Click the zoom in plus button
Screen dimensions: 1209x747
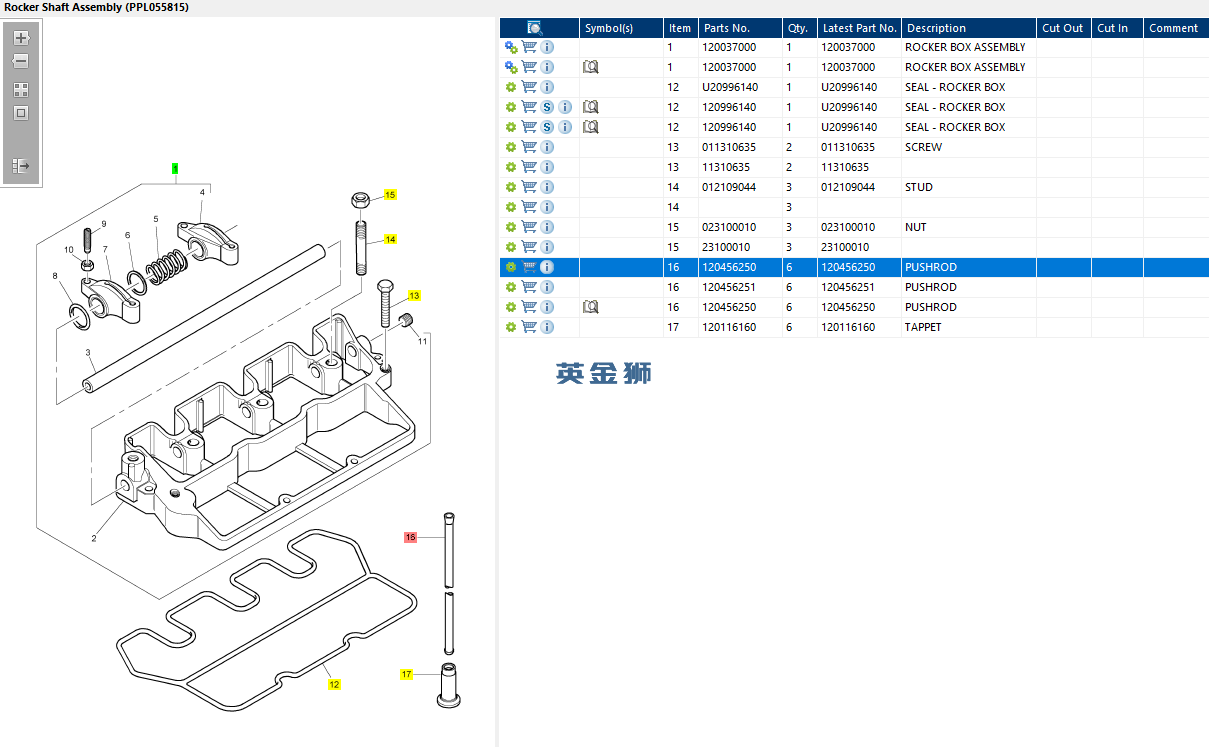(21, 38)
